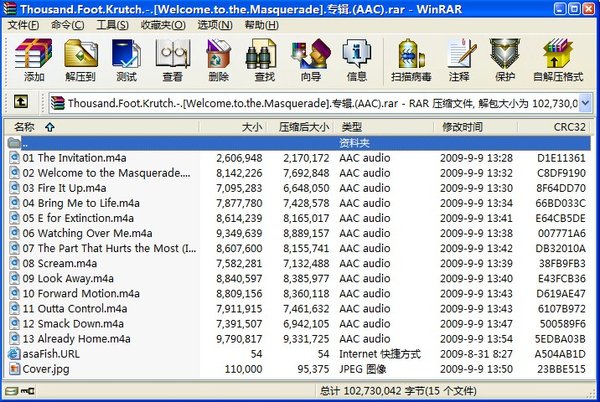
Task: Click the type JPEG 图像
Action: pyautogui.click(x=362, y=369)
